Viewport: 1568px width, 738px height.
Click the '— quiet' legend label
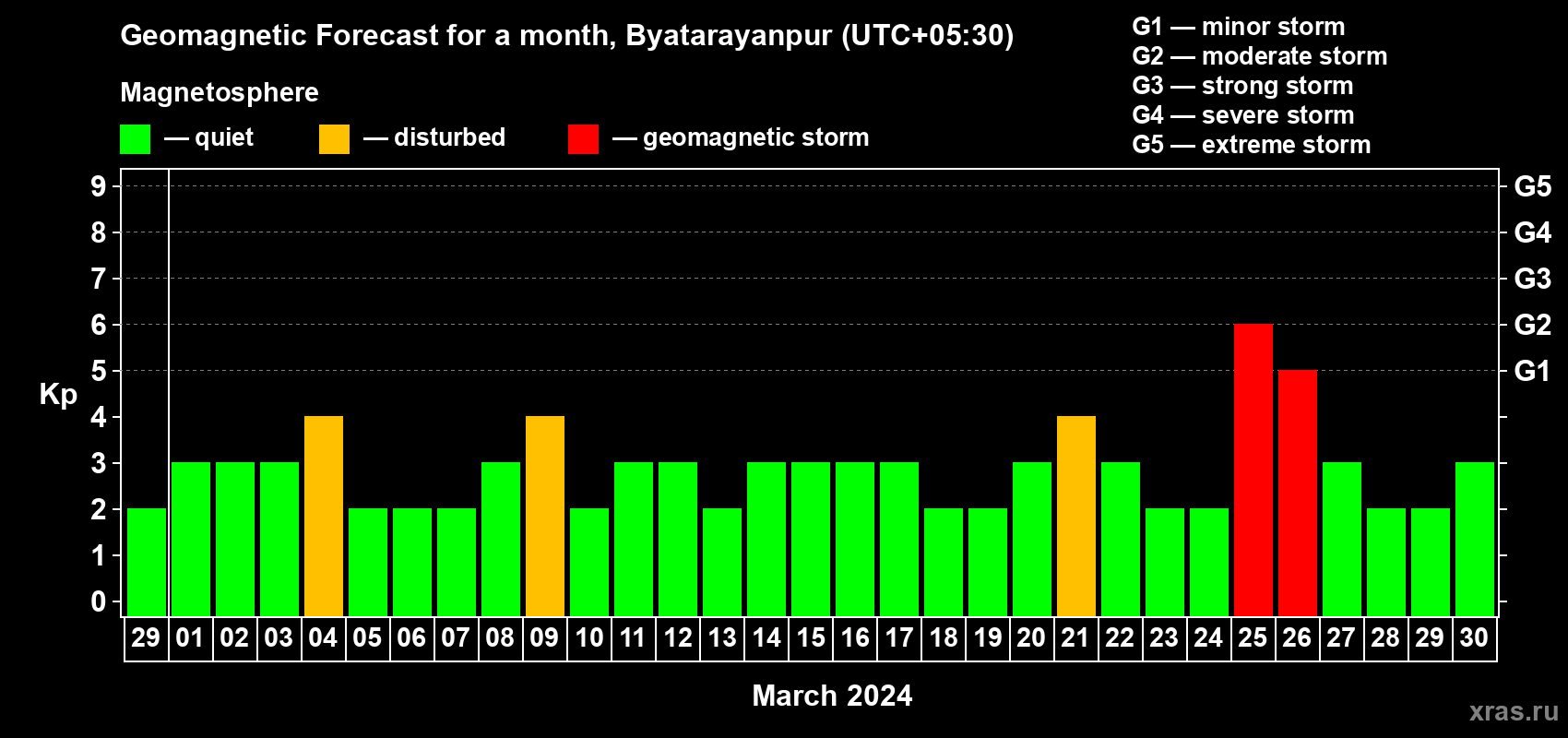[x=208, y=137]
